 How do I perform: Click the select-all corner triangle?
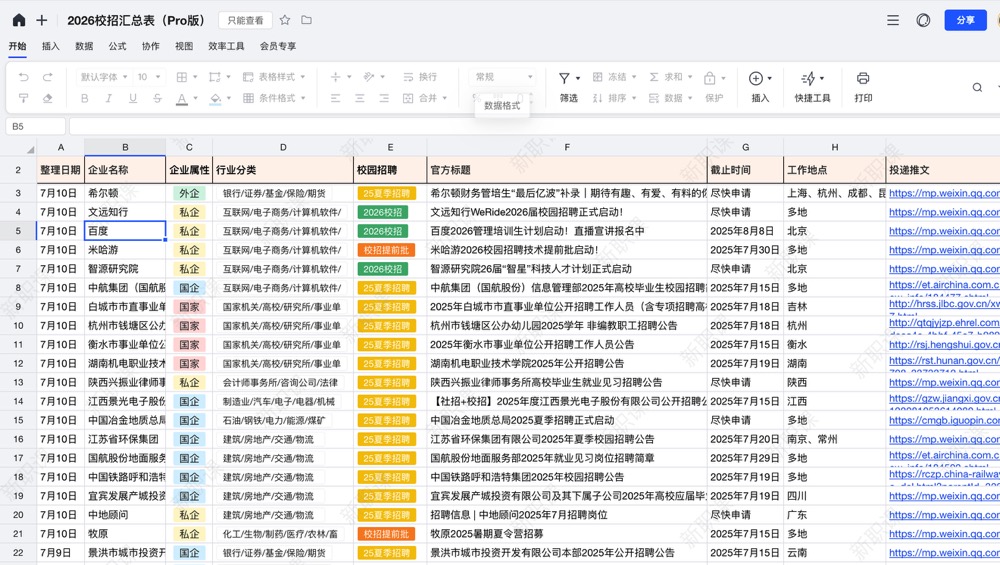30,149
